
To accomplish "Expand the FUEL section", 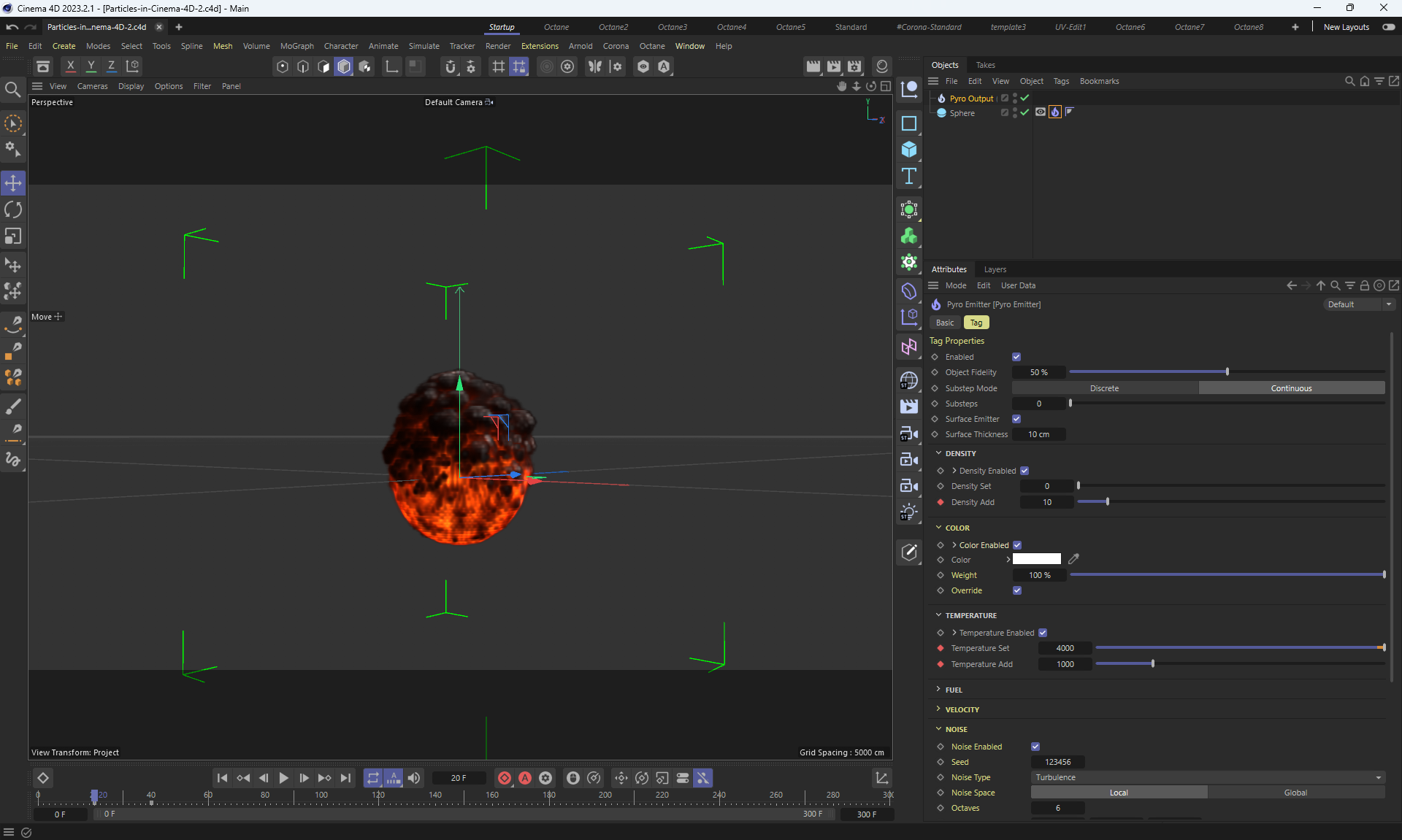I will (x=954, y=690).
